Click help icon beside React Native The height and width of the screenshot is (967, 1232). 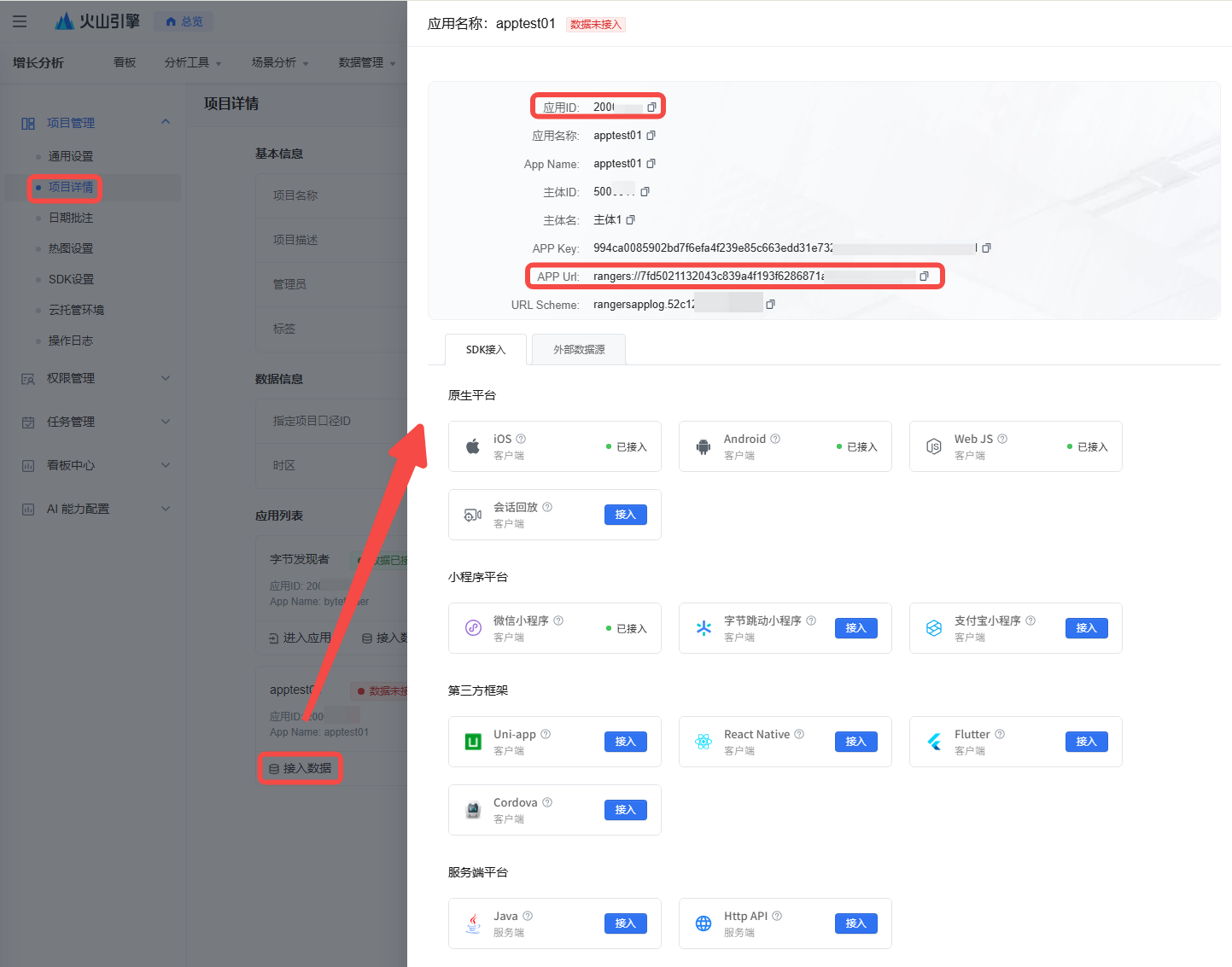click(799, 734)
